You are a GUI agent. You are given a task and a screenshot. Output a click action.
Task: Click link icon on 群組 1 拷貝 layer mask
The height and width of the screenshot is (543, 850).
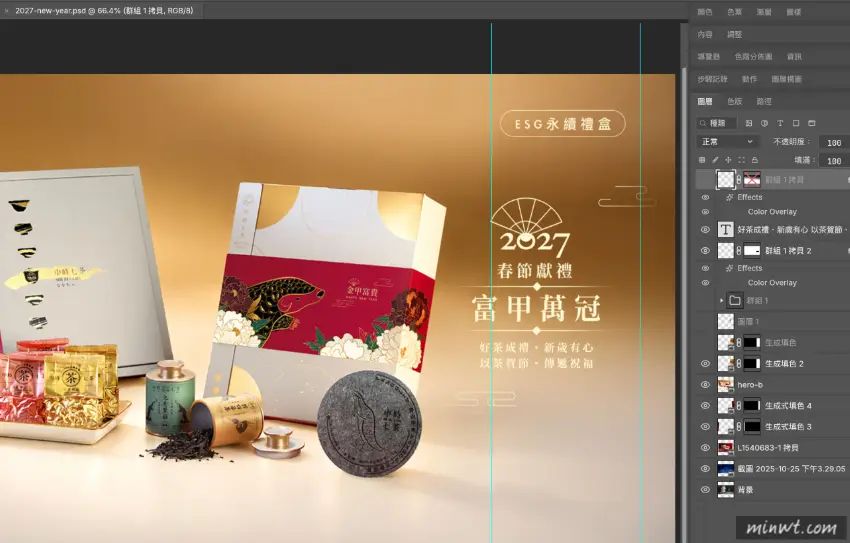pyautogui.click(x=738, y=179)
